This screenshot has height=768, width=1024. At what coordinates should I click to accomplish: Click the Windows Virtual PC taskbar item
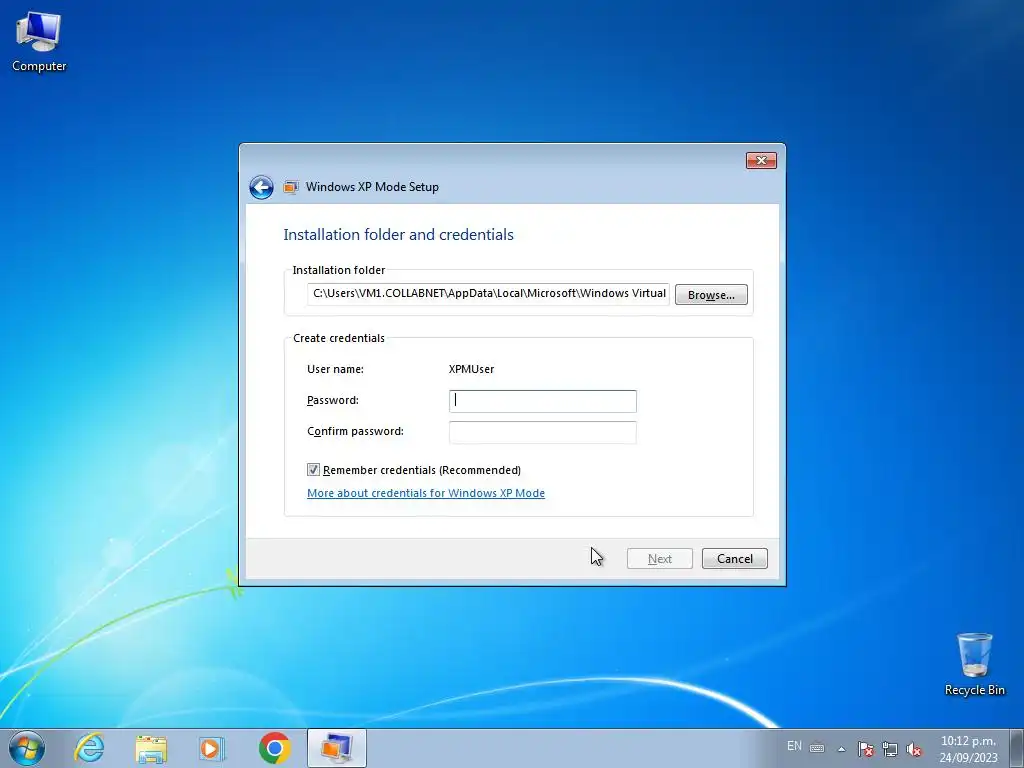pyautogui.click(x=336, y=748)
